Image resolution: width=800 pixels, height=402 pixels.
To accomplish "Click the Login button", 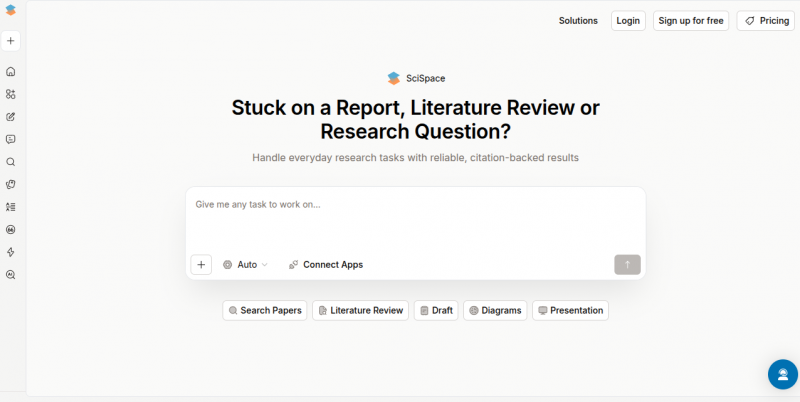I will click(x=628, y=21).
